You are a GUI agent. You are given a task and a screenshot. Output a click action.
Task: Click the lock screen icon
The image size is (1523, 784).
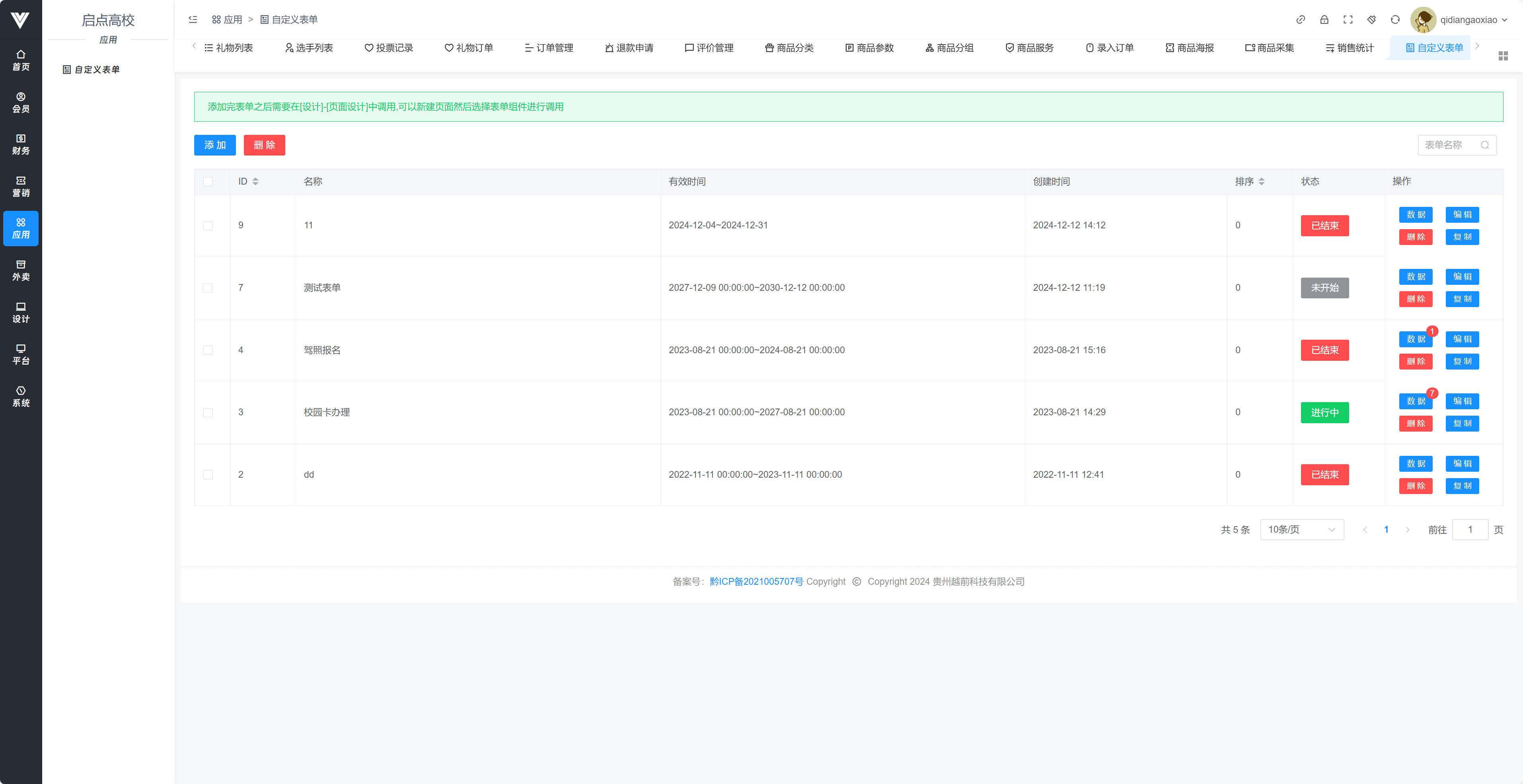click(x=1324, y=19)
